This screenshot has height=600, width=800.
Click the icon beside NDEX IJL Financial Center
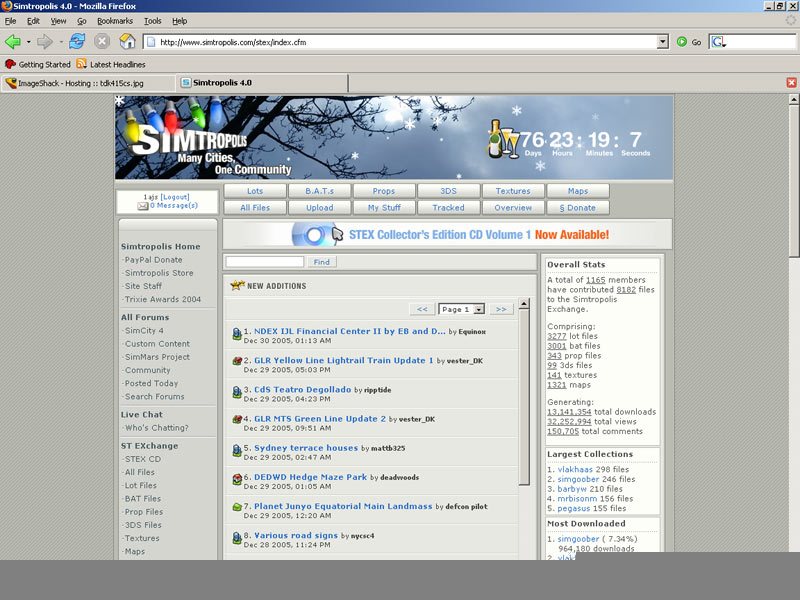pyautogui.click(x=237, y=334)
